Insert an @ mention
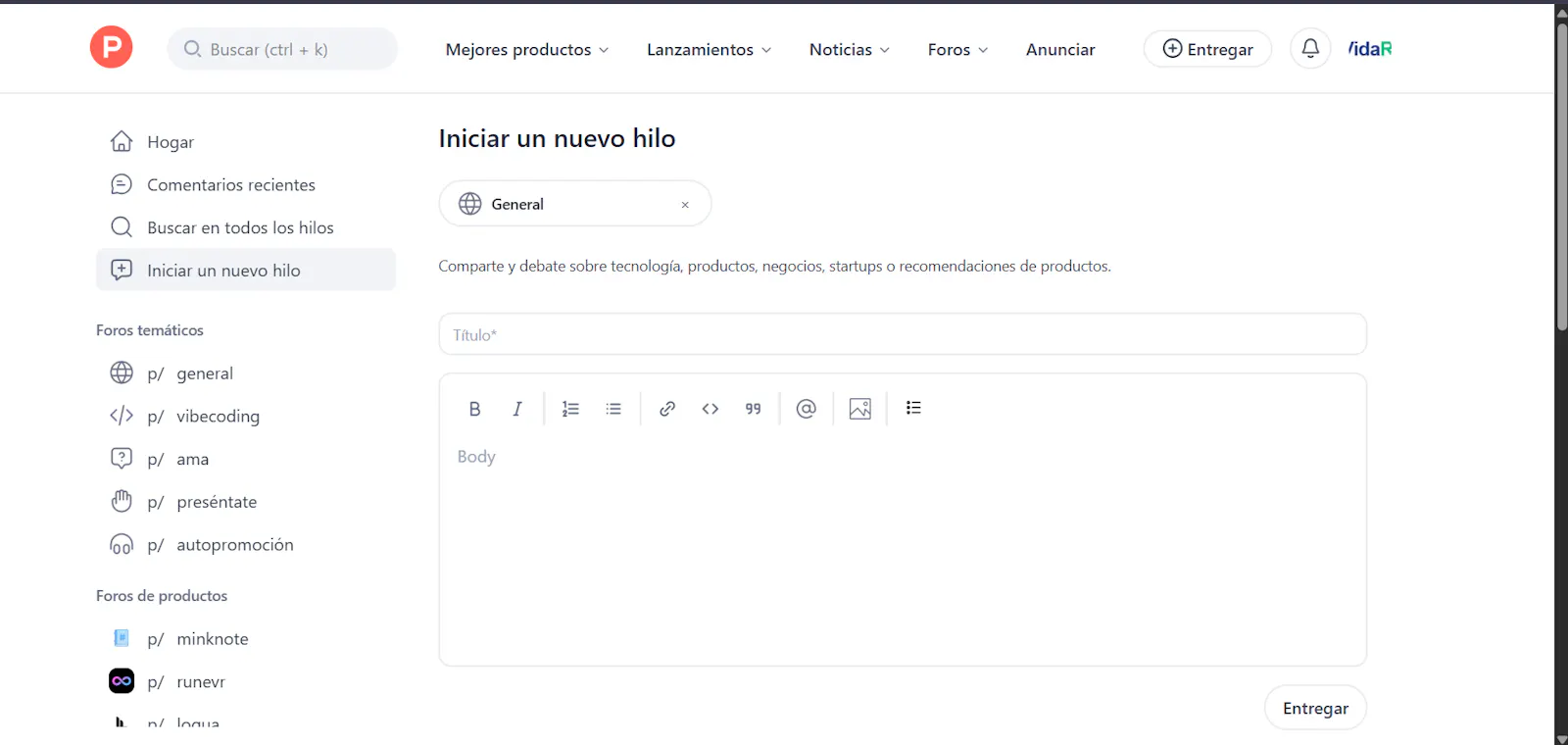This screenshot has height=745, width=1568. click(806, 409)
